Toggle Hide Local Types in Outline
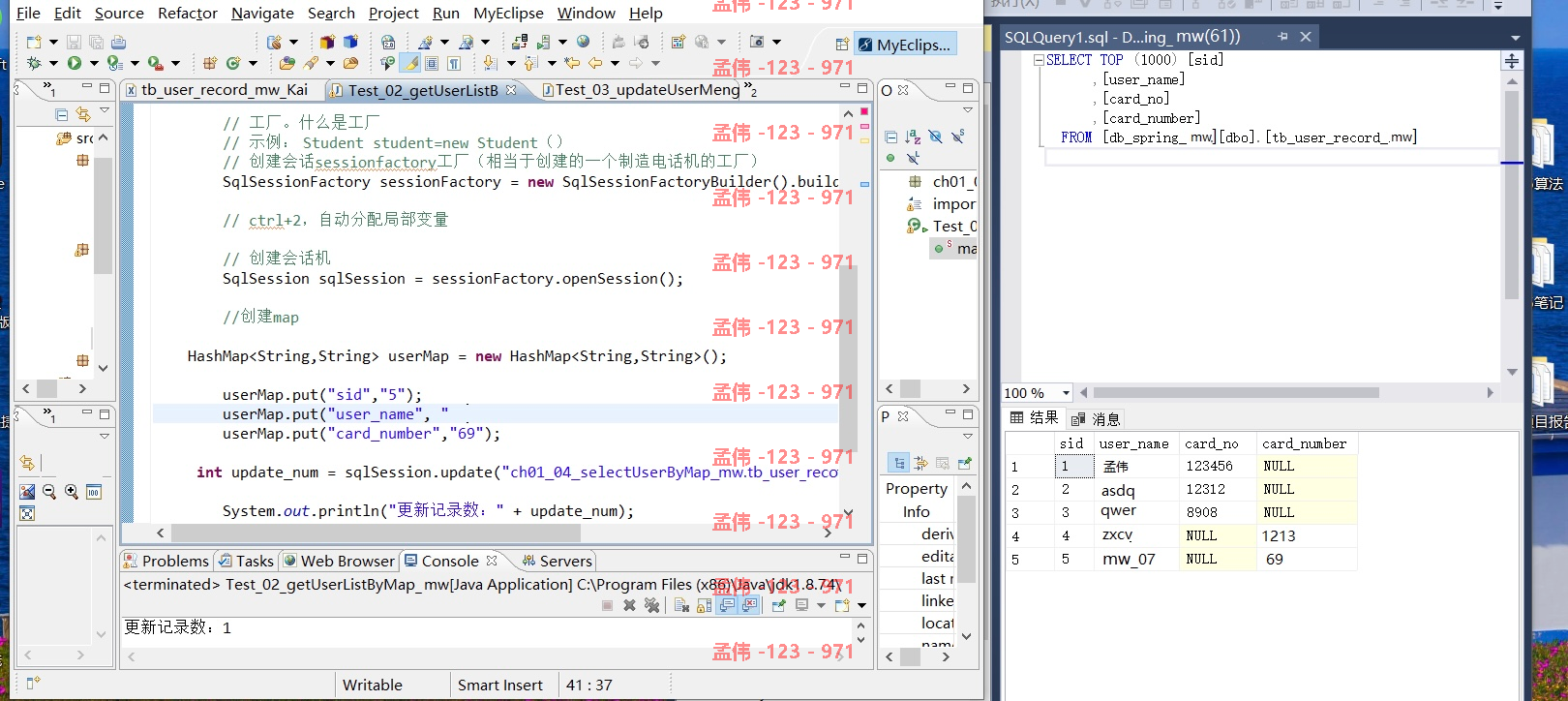Image resolution: width=1568 pixels, height=701 pixels. pos(913,159)
